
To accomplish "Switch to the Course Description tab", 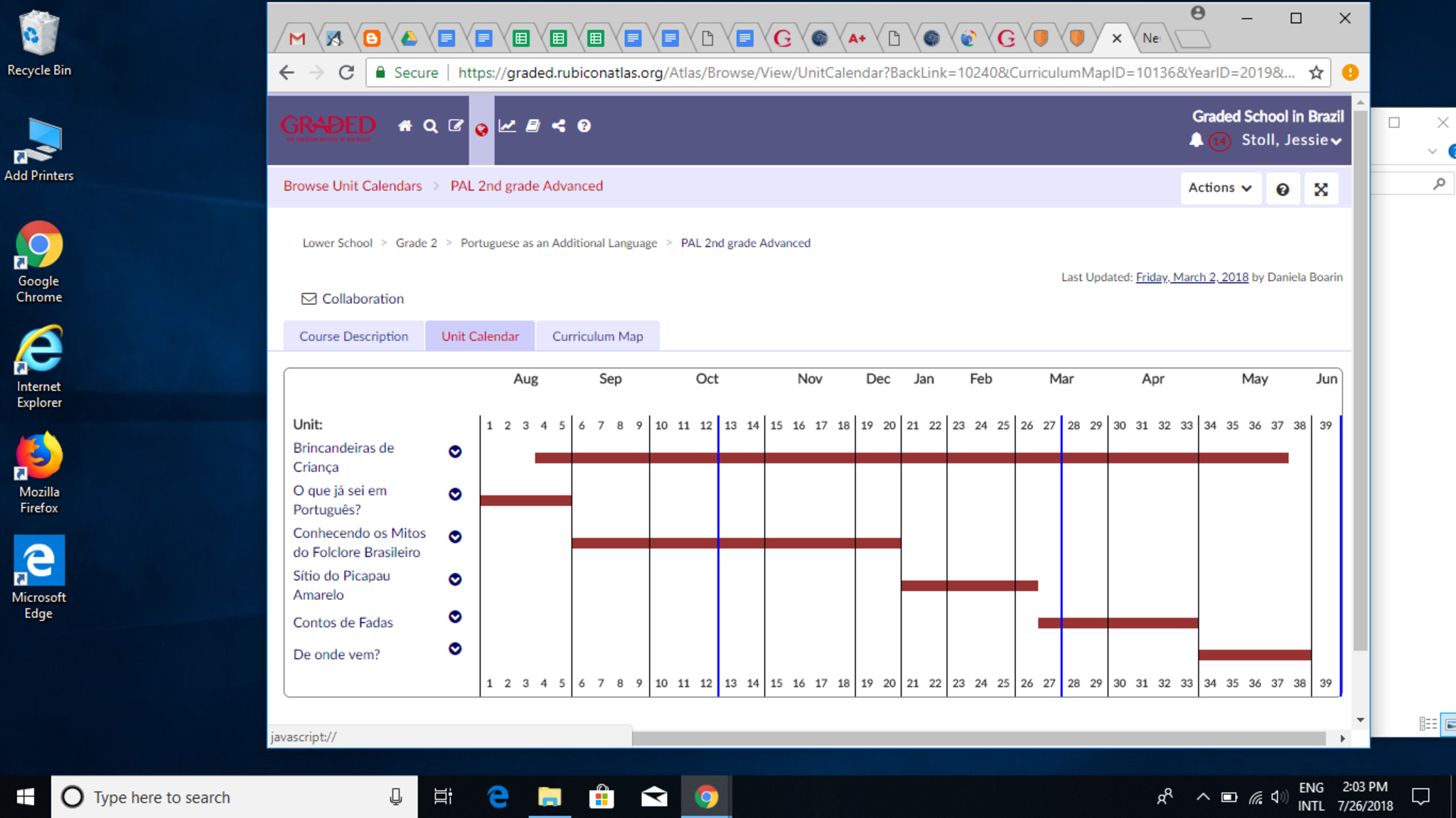I will [x=353, y=336].
